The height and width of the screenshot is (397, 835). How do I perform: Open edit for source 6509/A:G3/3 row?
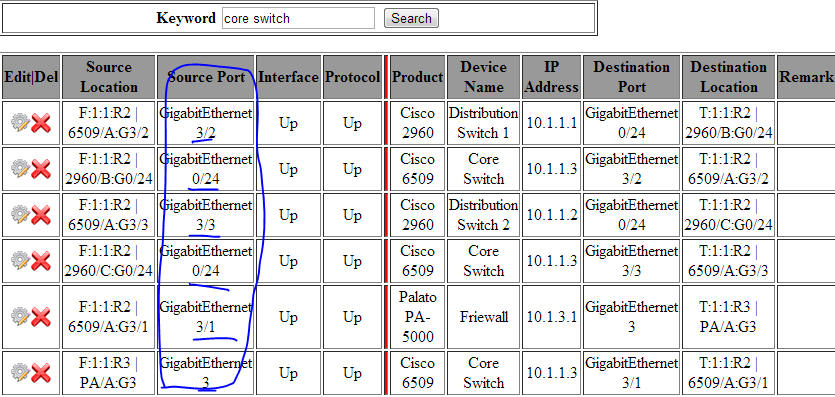(x=20, y=215)
